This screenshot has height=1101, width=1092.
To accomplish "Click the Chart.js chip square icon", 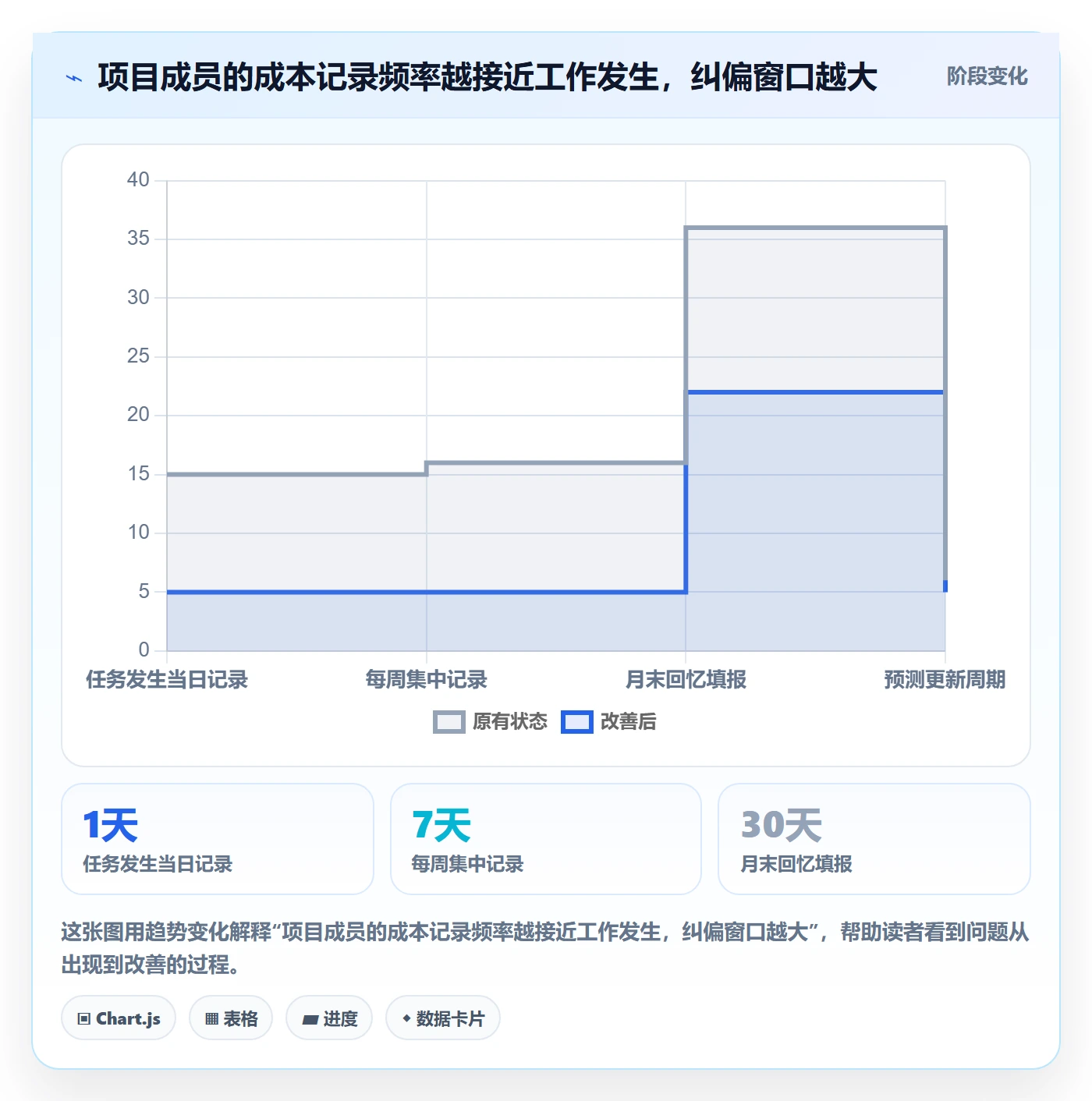I will coord(84,1019).
